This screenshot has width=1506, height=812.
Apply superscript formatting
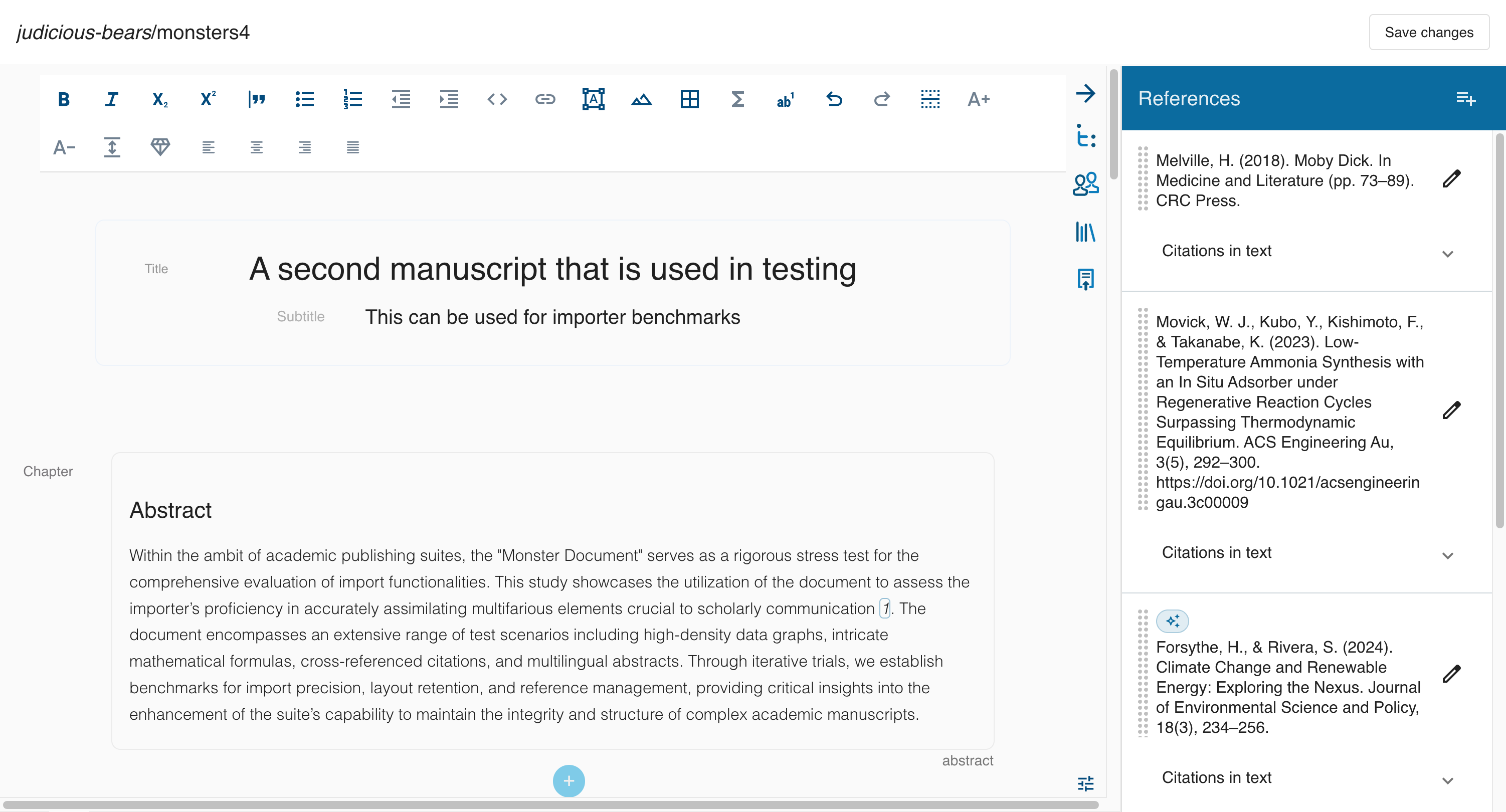point(207,99)
